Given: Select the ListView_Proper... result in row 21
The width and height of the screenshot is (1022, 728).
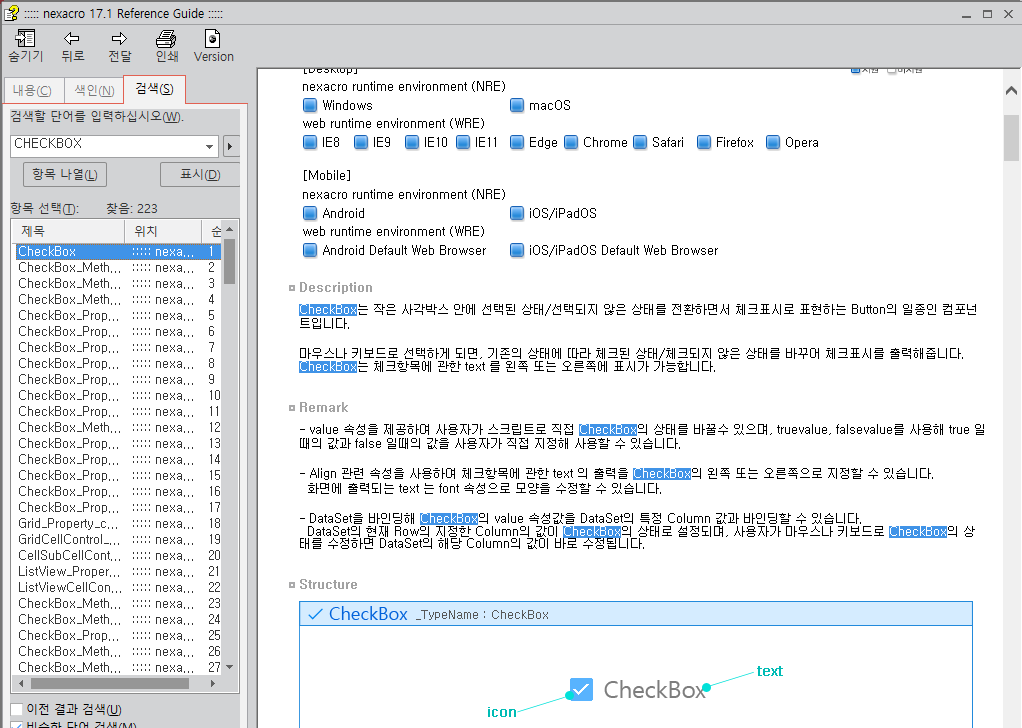Looking at the screenshot, I should pyautogui.click(x=118, y=572).
